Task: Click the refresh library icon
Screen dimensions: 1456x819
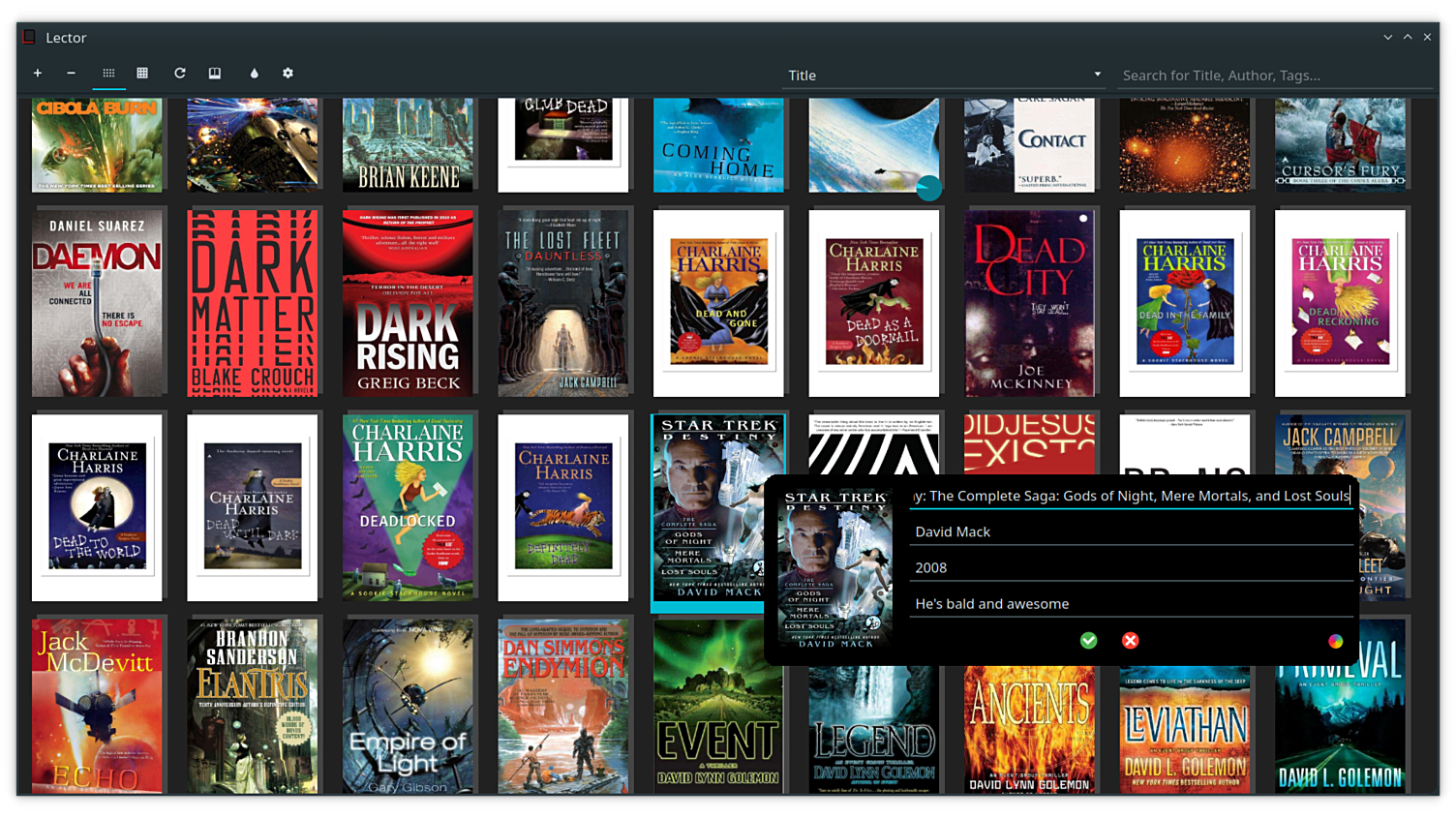Action: click(x=179, y=74)
